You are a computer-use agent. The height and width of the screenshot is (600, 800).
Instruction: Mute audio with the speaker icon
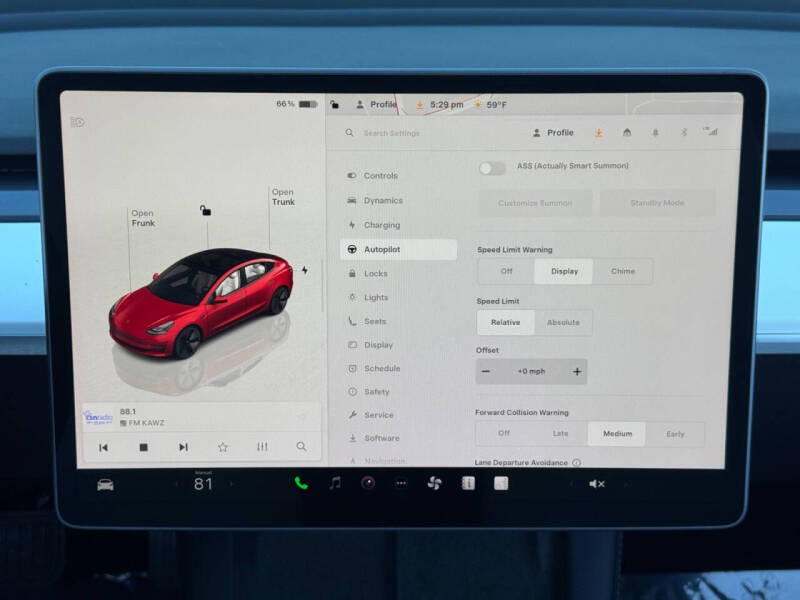tap(597, 483)
